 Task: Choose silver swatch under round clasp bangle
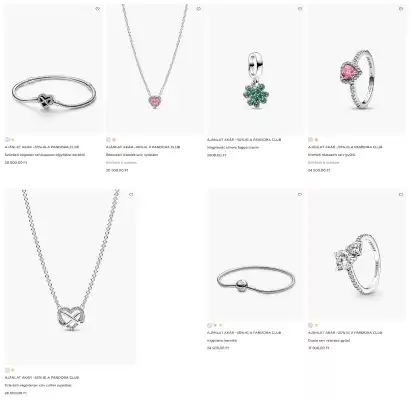click(209, 325)
